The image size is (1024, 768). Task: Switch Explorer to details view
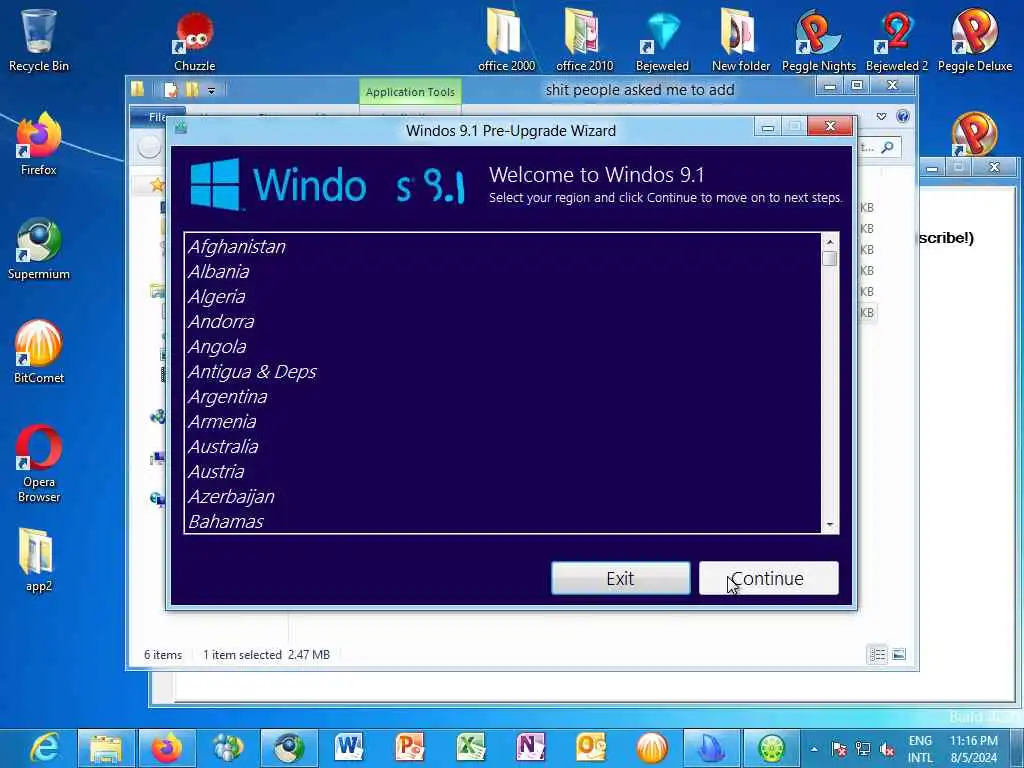(877, 654)
